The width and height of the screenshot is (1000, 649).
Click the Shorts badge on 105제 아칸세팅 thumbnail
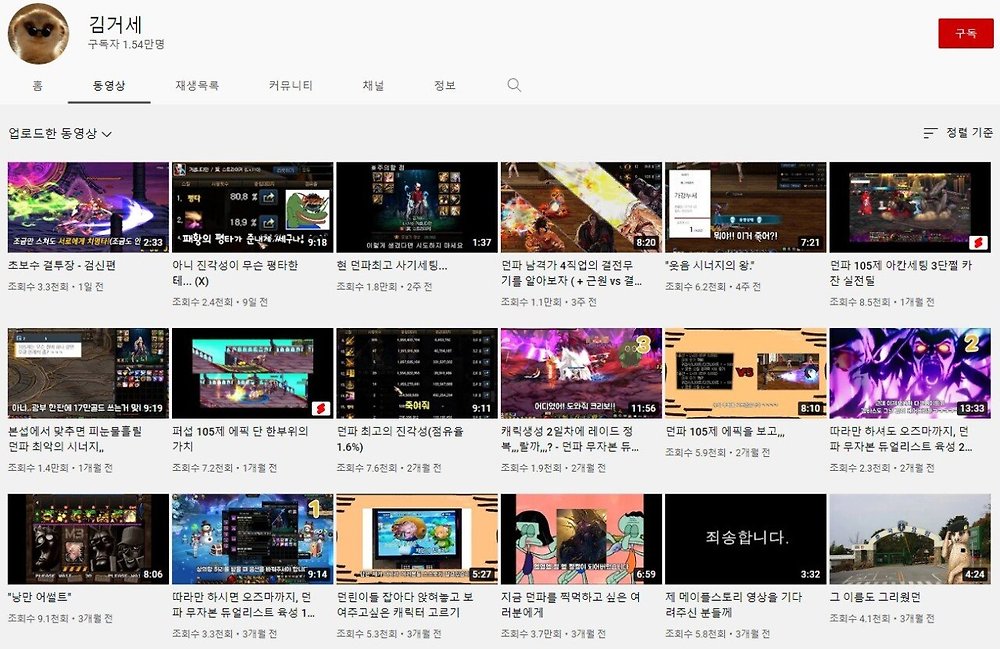(978, 242)
